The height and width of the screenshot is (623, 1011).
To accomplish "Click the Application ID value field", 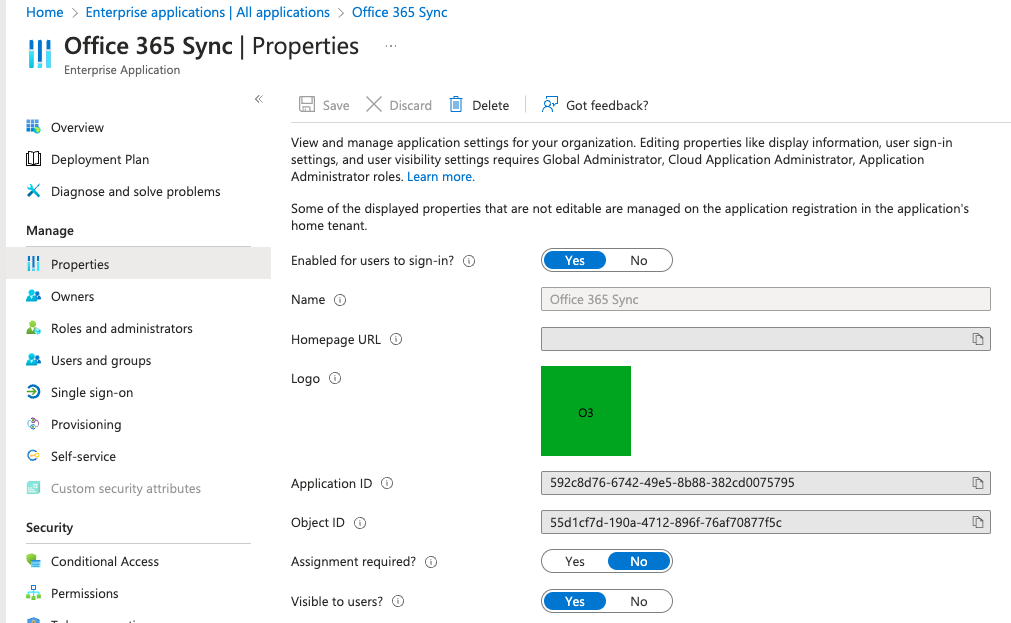I will coord(765,483).
